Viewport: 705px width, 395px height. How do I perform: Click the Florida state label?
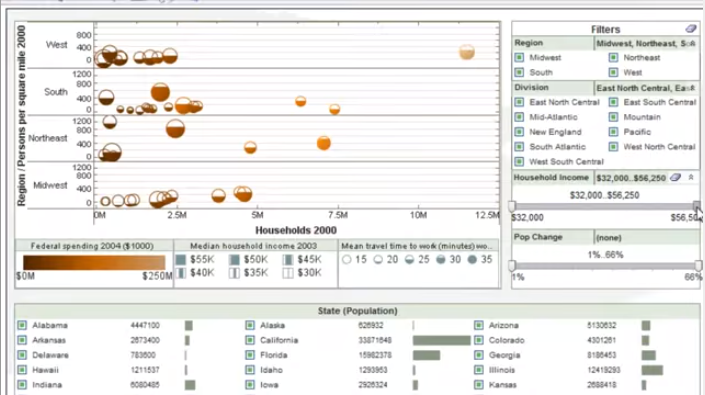(273, 355)
